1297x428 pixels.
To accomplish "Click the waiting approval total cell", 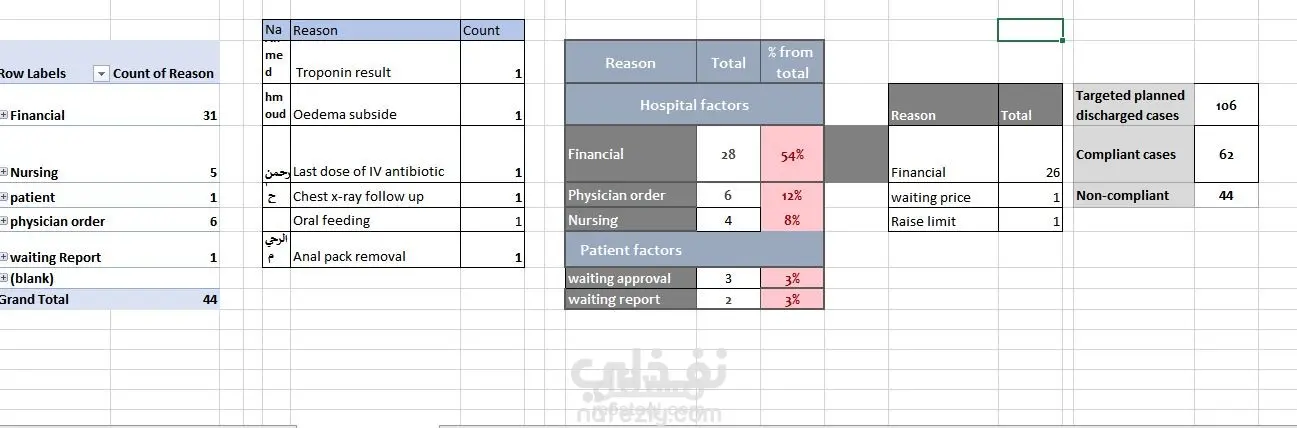I will pyautogui.click(x=728, y=278).
